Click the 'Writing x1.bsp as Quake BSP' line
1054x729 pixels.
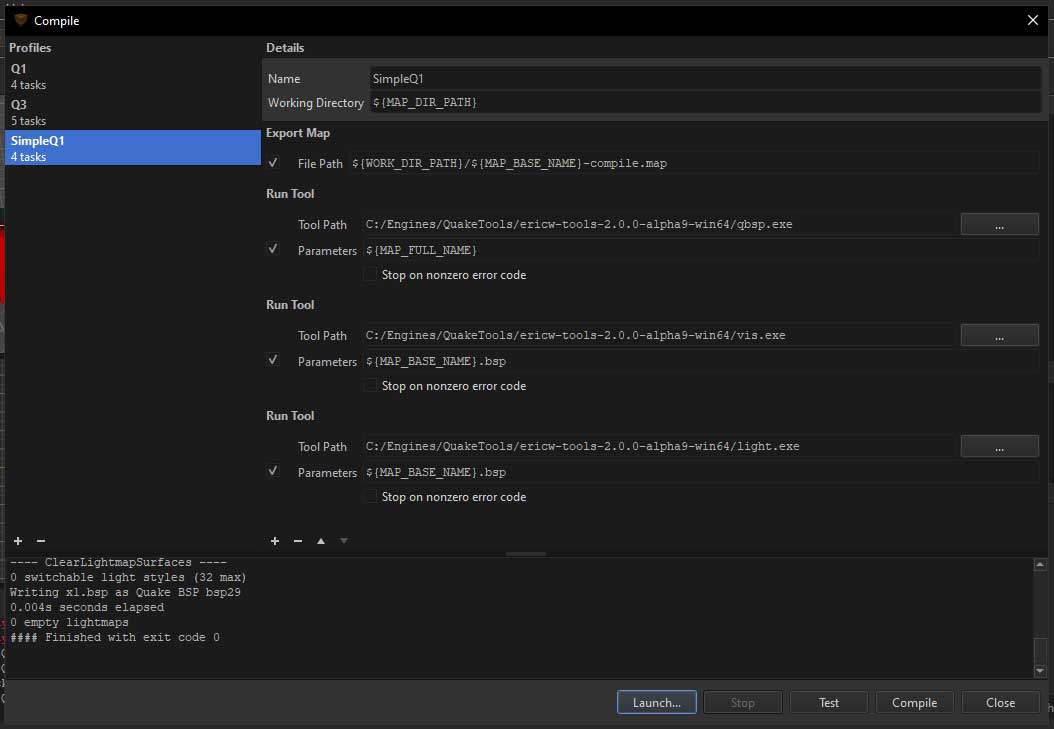[125, 592]
